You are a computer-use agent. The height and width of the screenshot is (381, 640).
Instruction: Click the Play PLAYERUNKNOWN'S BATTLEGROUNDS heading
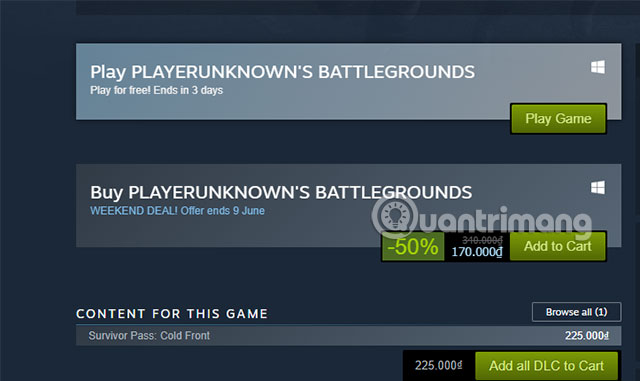coord(282,72)
